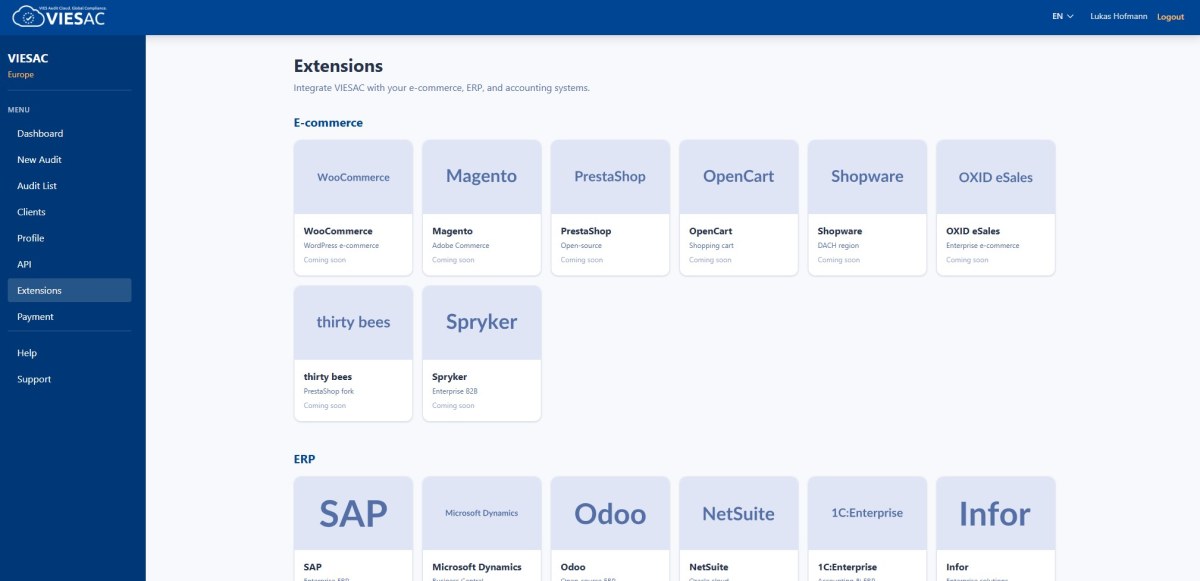This screenshot has height=581, width=1200.
Task: Select the NetSuite logo tile
Action: [x=738, y=513]
